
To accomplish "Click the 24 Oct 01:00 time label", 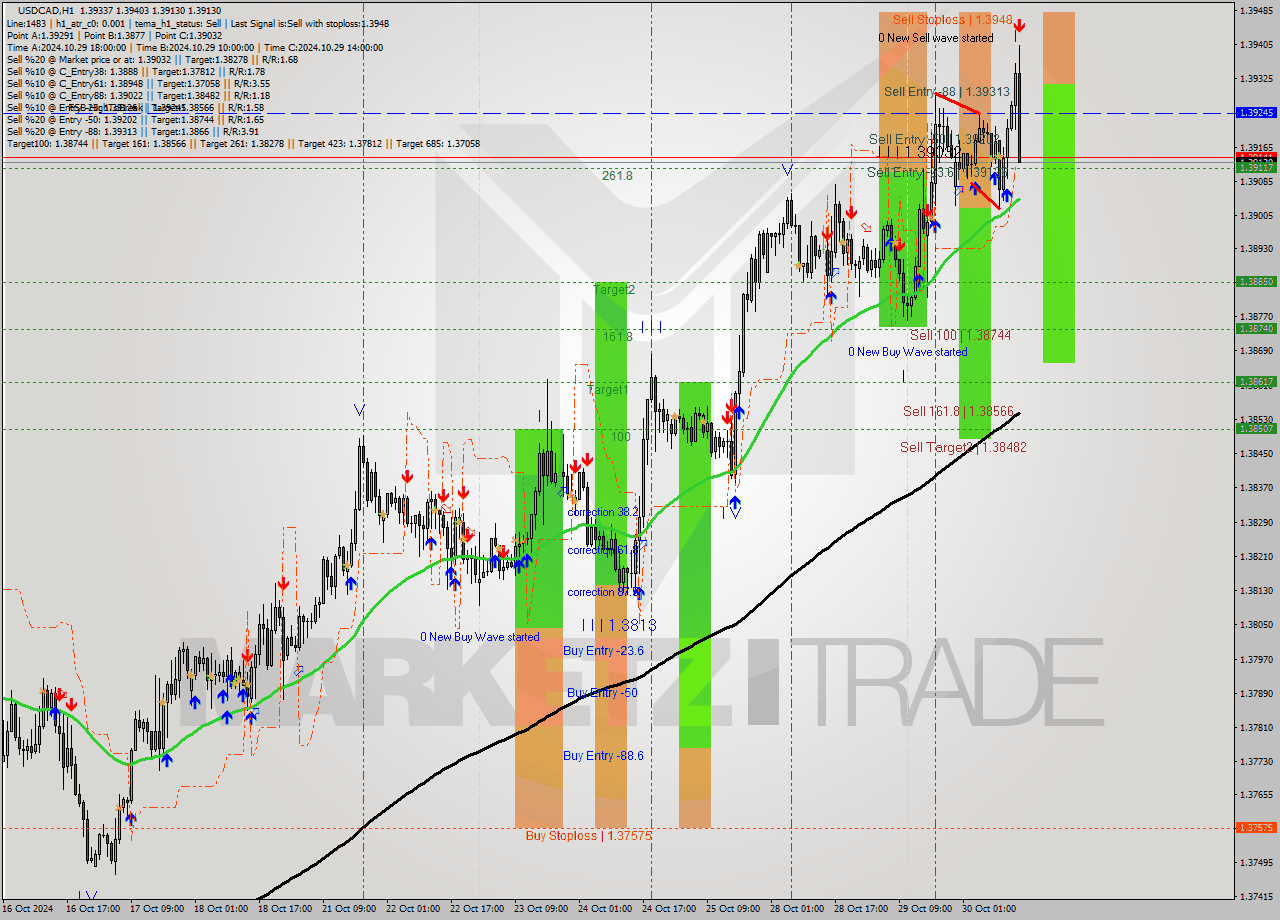I will 605,909.
